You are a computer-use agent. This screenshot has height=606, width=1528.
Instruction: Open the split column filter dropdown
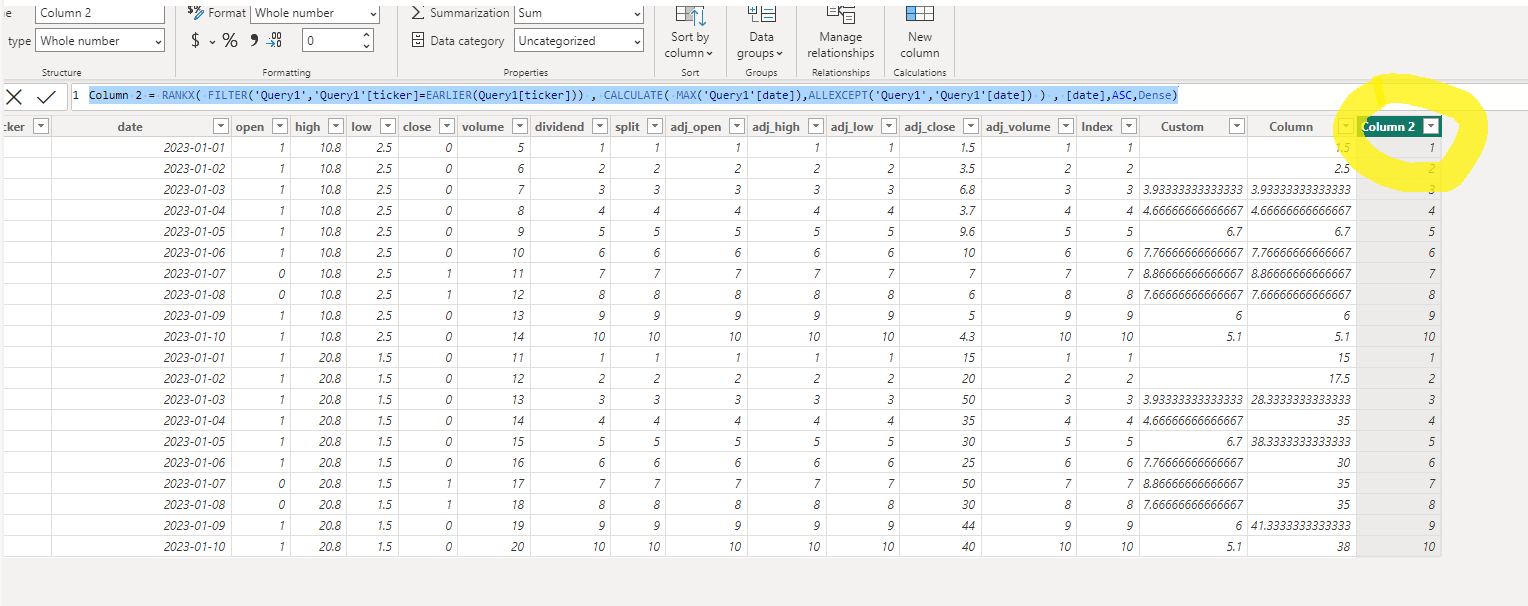(654, 126)
